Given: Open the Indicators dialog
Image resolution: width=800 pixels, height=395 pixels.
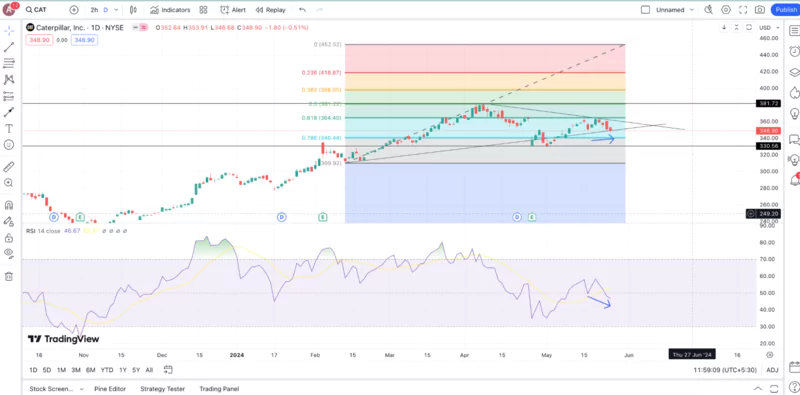Looking at the screenshot, I should [x=170, y=10].
